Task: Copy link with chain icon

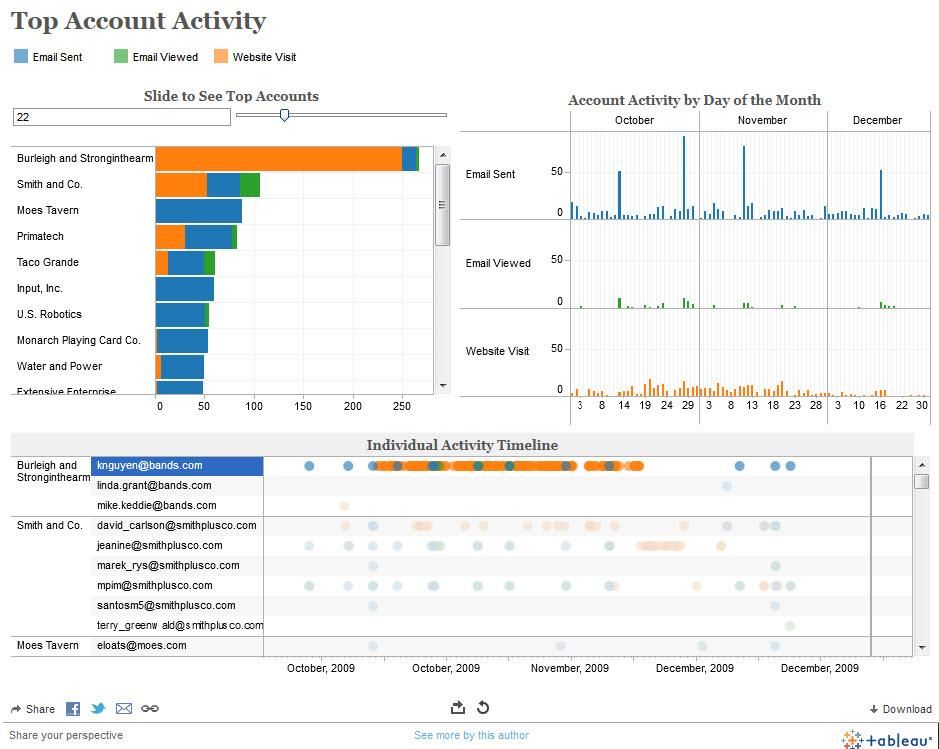Action: point(150,709)
